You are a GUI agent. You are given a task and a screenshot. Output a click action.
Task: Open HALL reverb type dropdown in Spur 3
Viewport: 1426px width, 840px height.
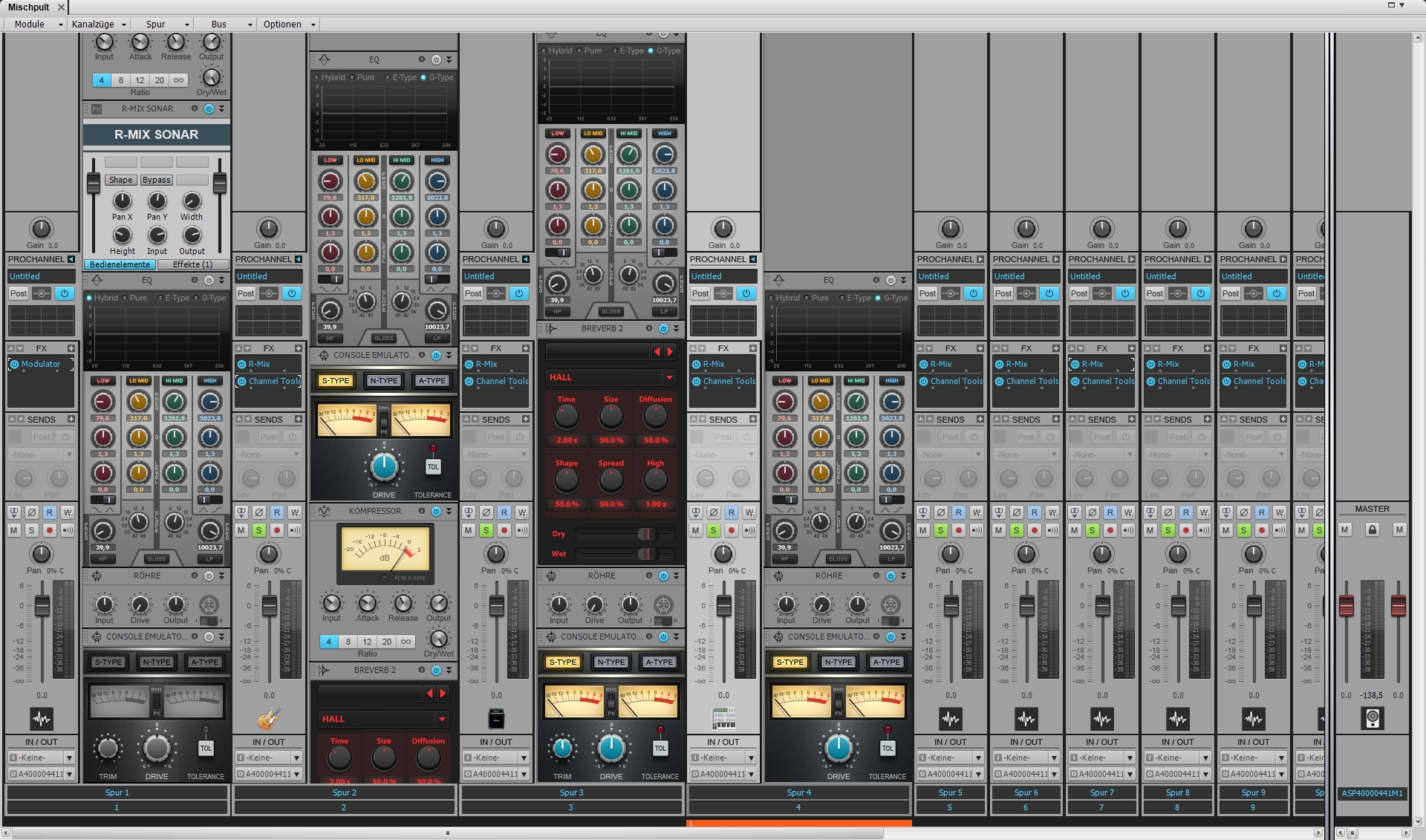[611, 377]
